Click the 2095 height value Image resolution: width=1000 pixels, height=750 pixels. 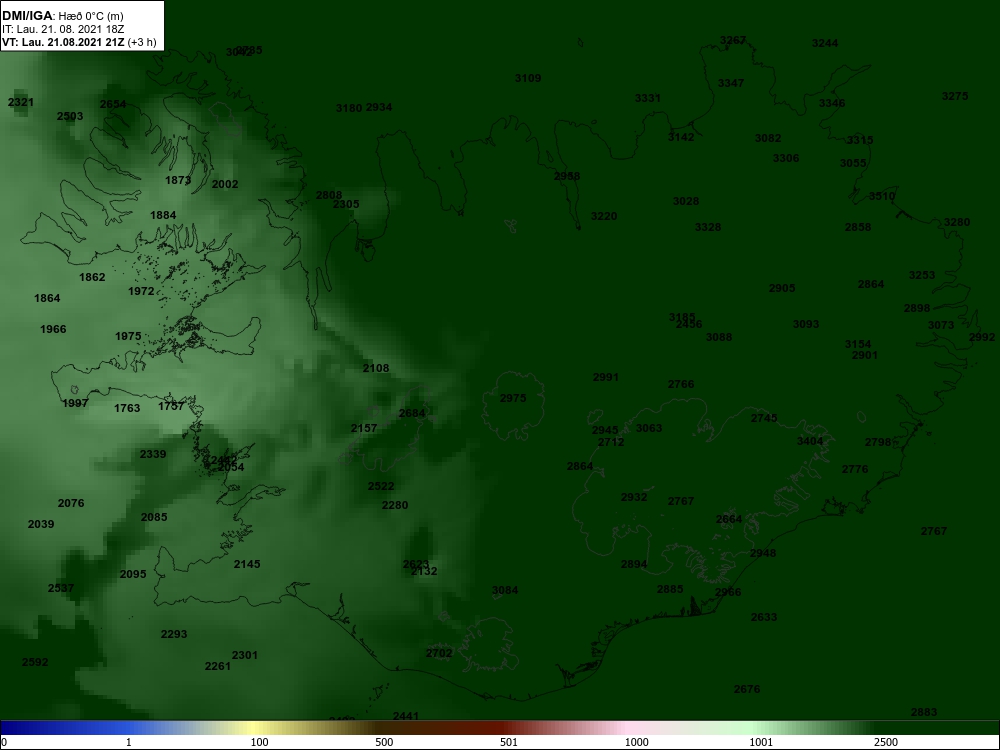point(133,575)
